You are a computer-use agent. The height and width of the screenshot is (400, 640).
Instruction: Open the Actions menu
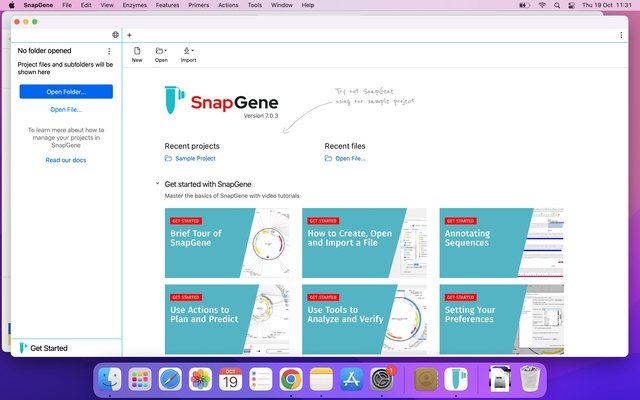tap(228, 5)
